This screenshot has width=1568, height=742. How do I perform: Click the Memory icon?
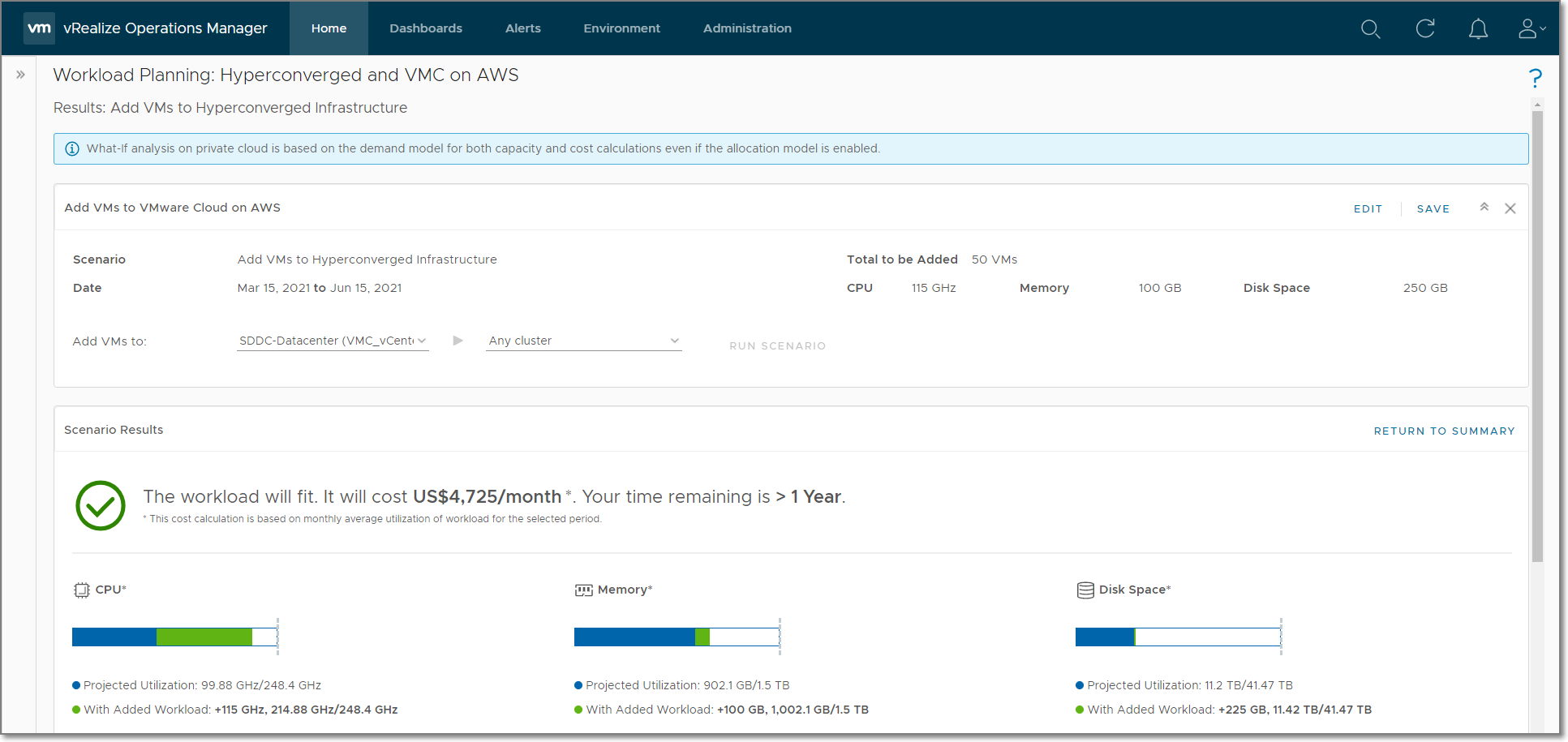coord(583,590)
